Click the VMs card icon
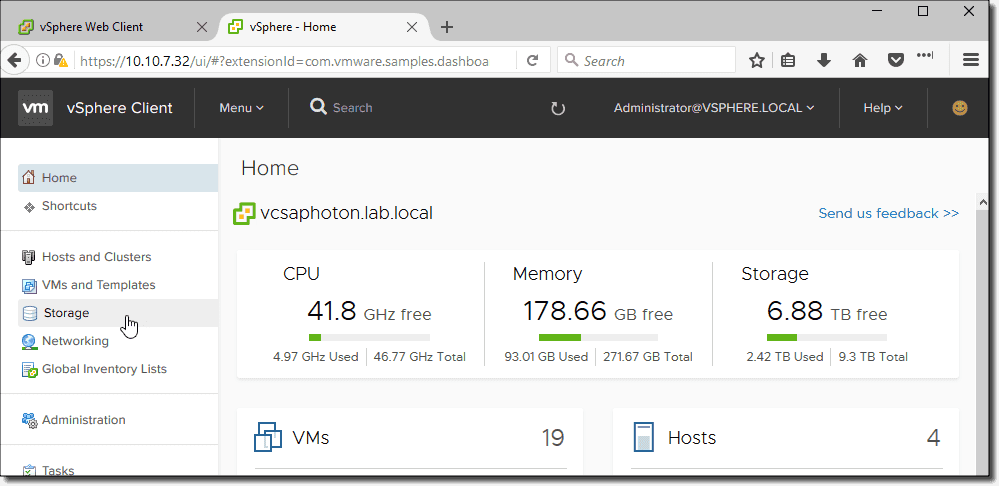 coord(268,437)
